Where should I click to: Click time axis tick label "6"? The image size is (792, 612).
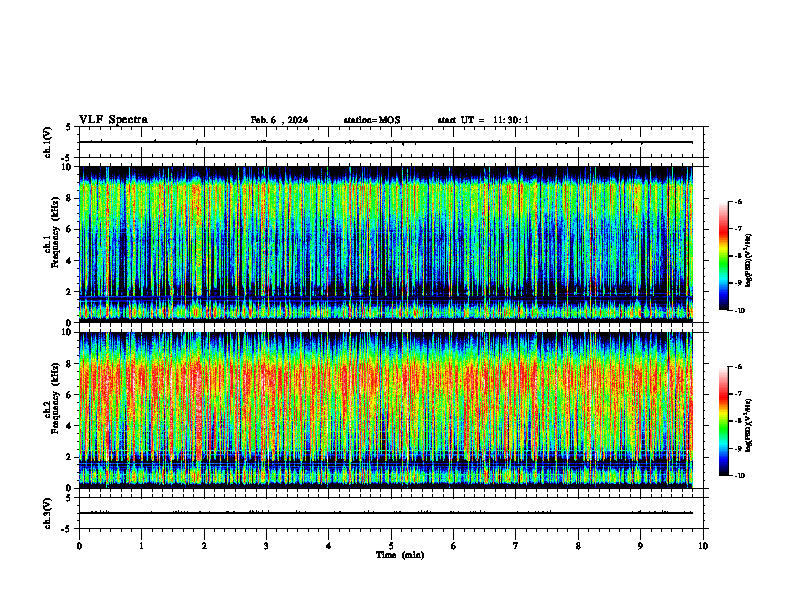(454, 546)
